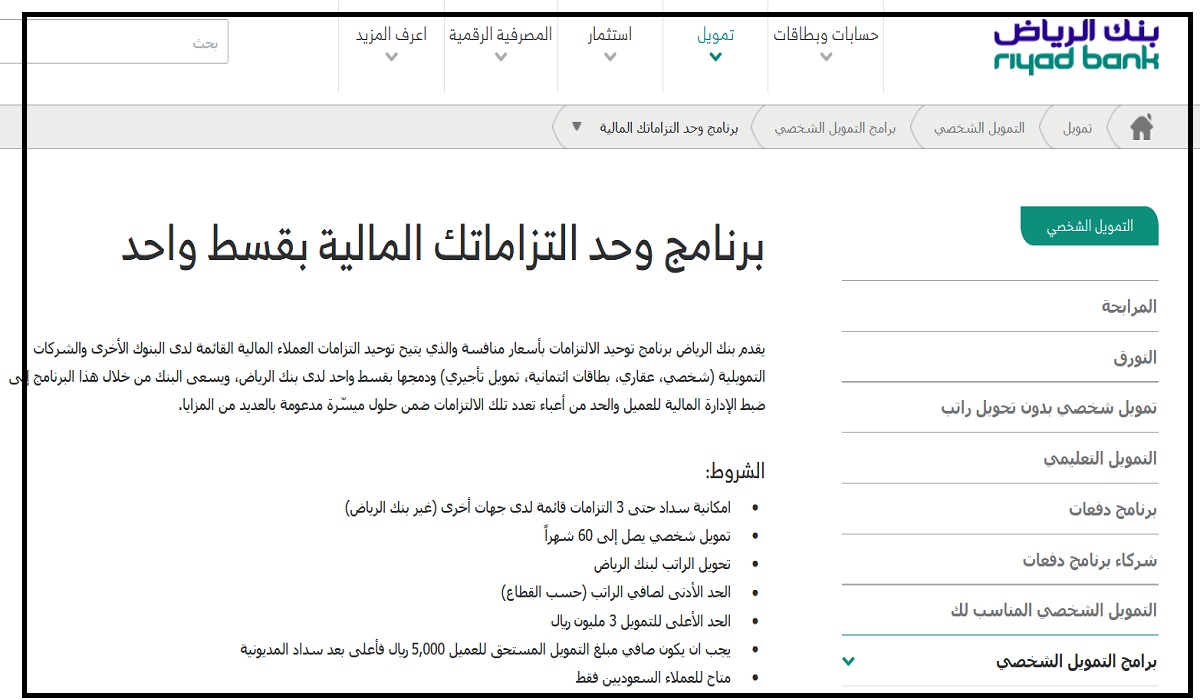Open breadcrumb dropdown triangle for برنامج وحد التزاماتك
Image resolution: width=1200 pixels, height=700 pixels.
pos(576,127)
